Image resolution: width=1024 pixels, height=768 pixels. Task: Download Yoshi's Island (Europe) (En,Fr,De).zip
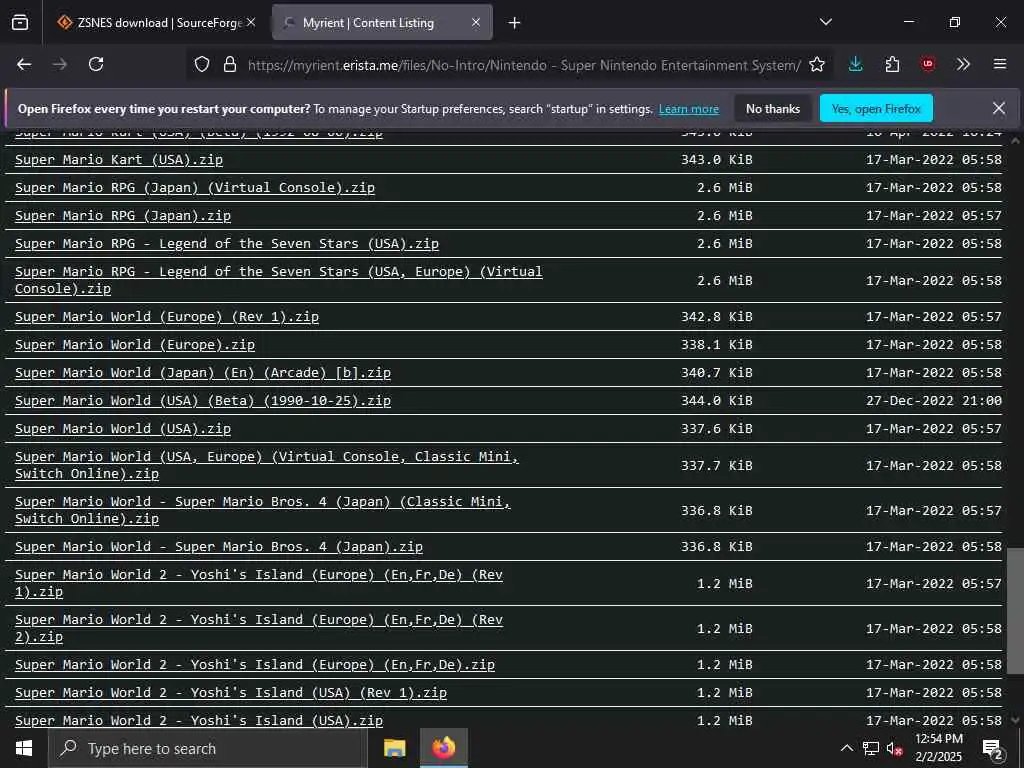click(255, 665)
